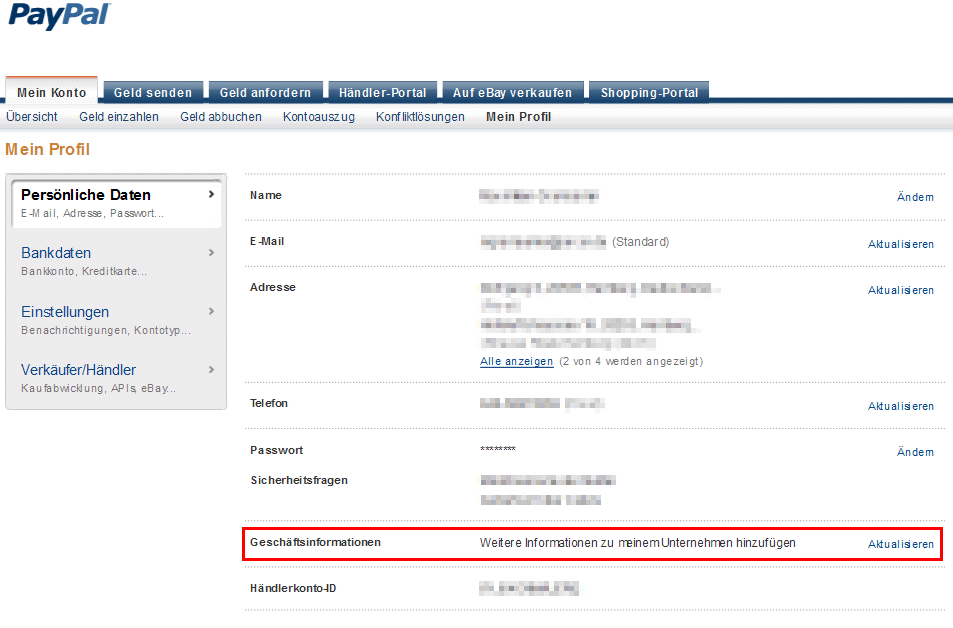953x628 pixels.
Task: Click the Passwort label
Action: [x=277, y=450]
